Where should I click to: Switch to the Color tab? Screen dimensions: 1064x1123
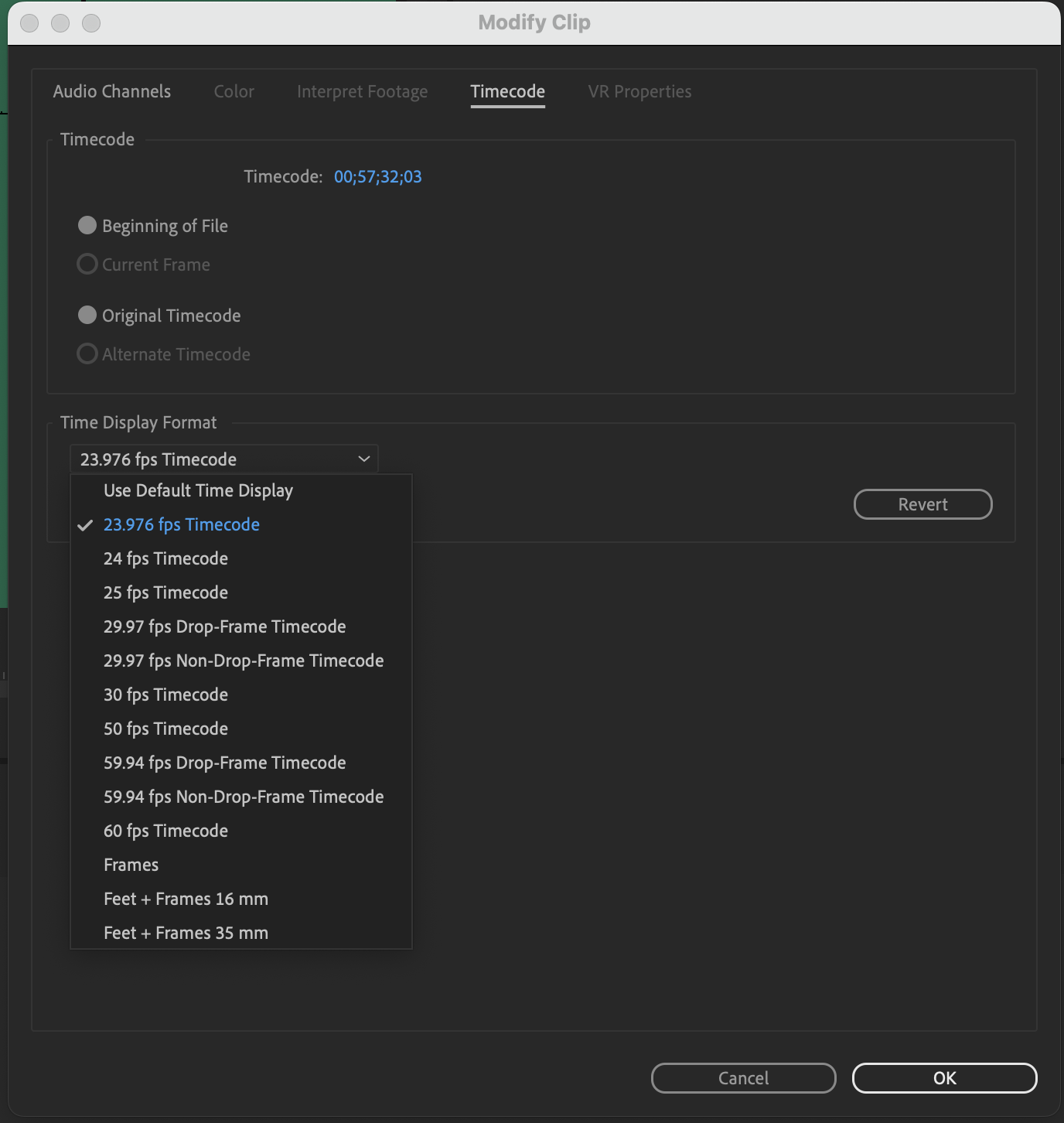coord(234,91)
